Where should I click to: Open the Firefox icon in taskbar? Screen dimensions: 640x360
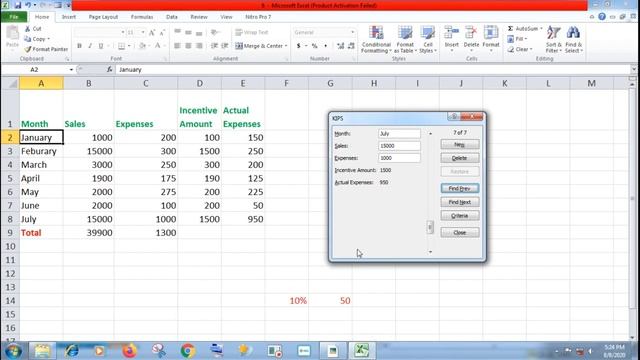tap(129, 351)
